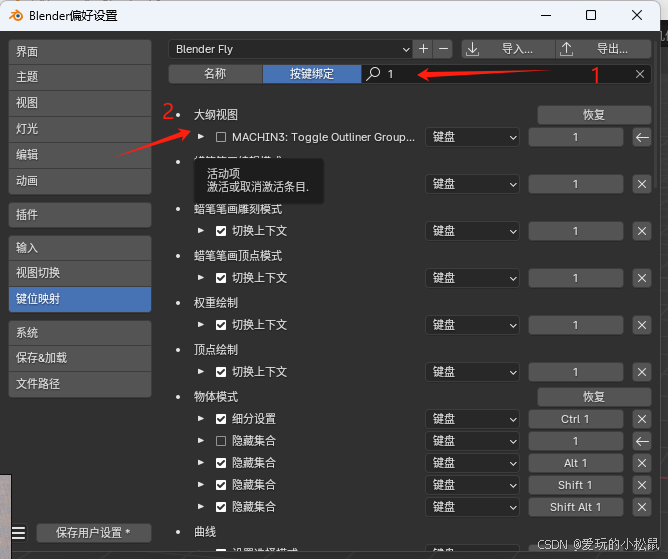
Task: Clear the search field with its X icon
Action: pos(640,74)
